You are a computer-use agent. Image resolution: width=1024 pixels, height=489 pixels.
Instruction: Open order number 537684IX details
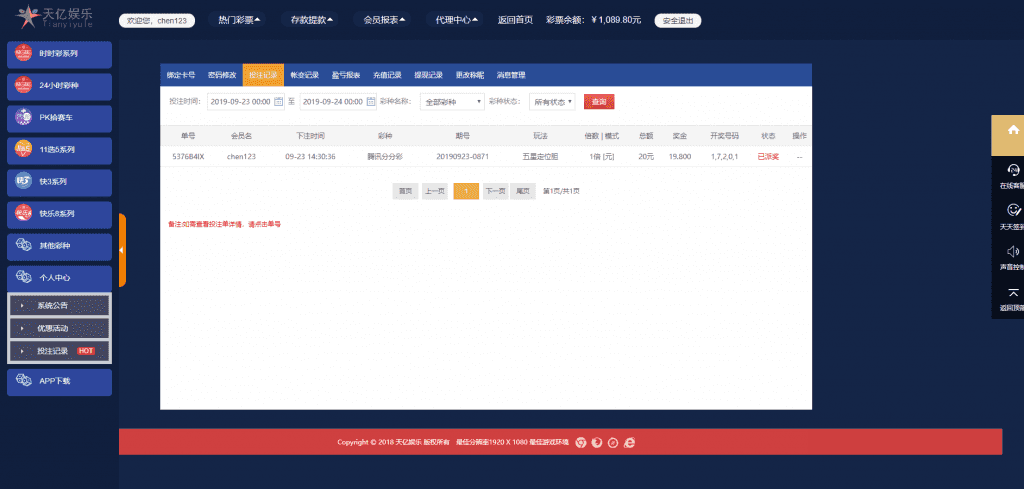point(188,157)
